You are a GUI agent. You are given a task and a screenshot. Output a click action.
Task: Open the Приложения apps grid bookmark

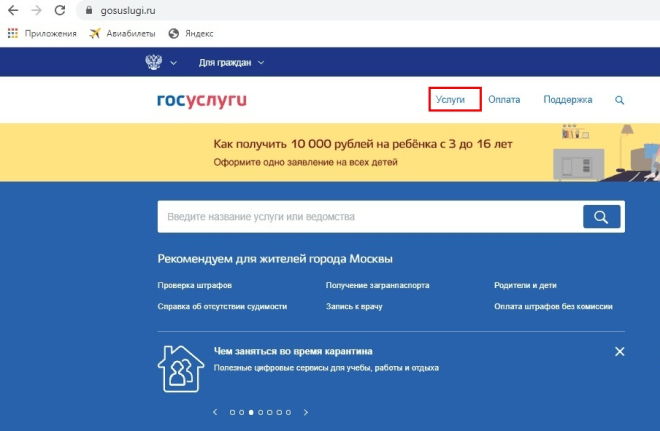(x=42, y=34)
